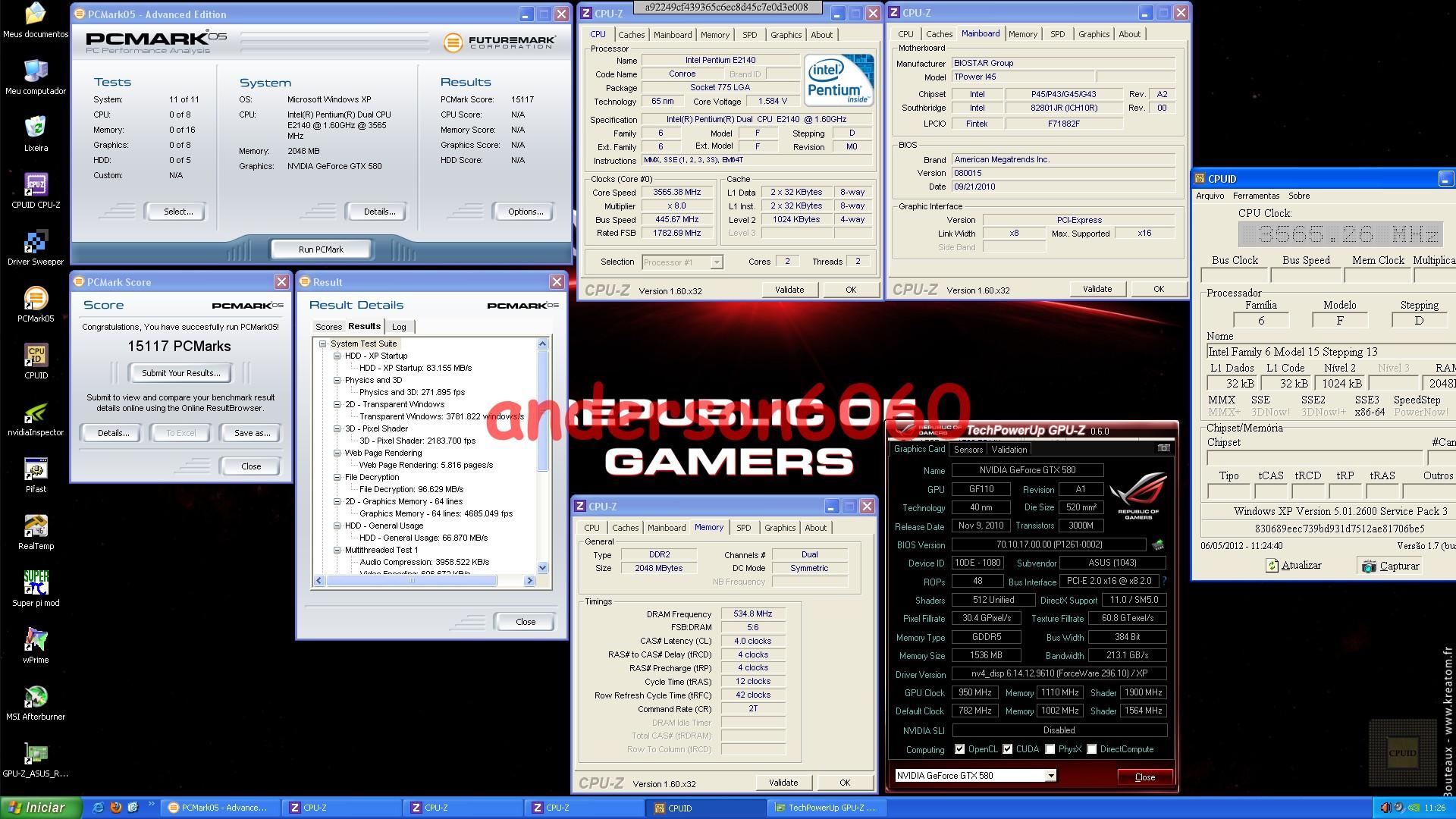Open Mainboard tab in memory CPU-Z window
The width and height of the screenshot is (1456, 819).
click(x=667, y=528)
